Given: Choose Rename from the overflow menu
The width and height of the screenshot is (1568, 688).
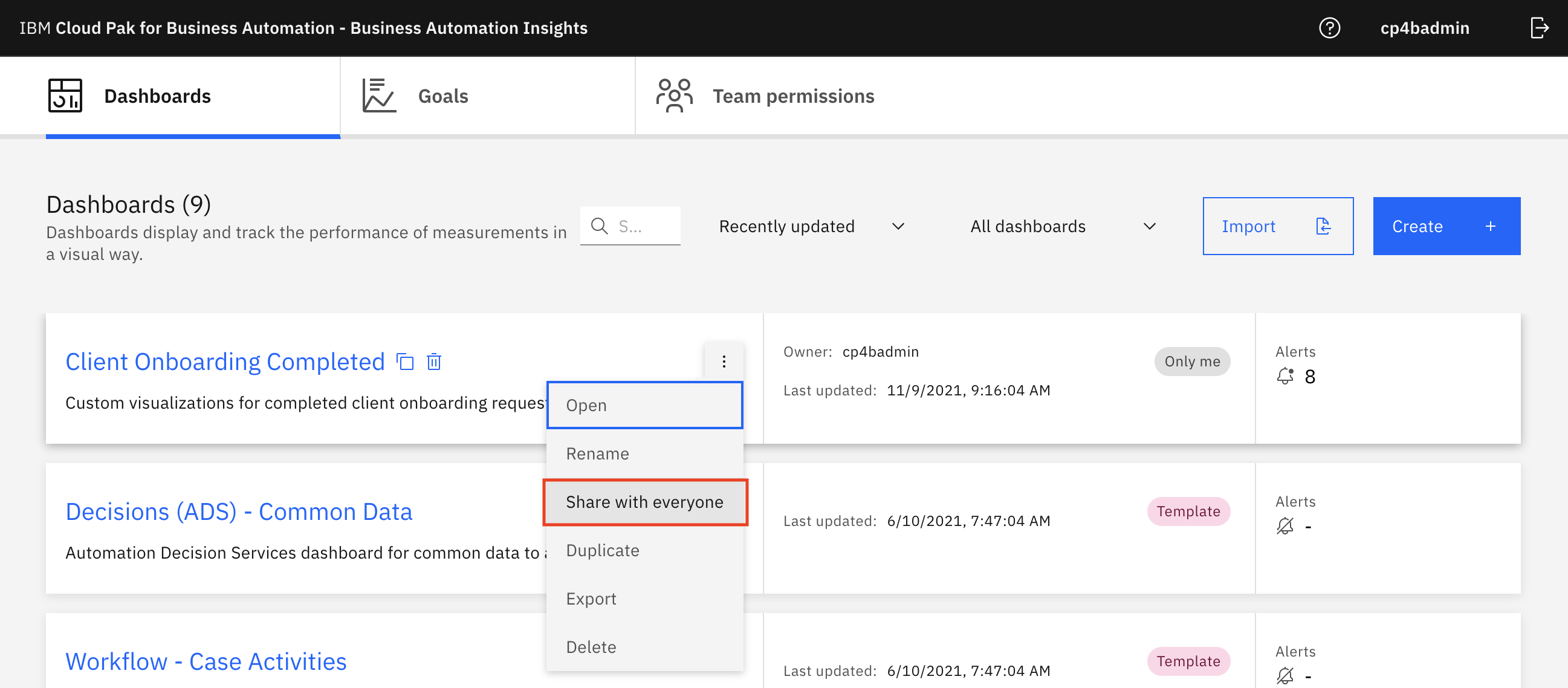Looking at the screenshot, I should (644, 453).
